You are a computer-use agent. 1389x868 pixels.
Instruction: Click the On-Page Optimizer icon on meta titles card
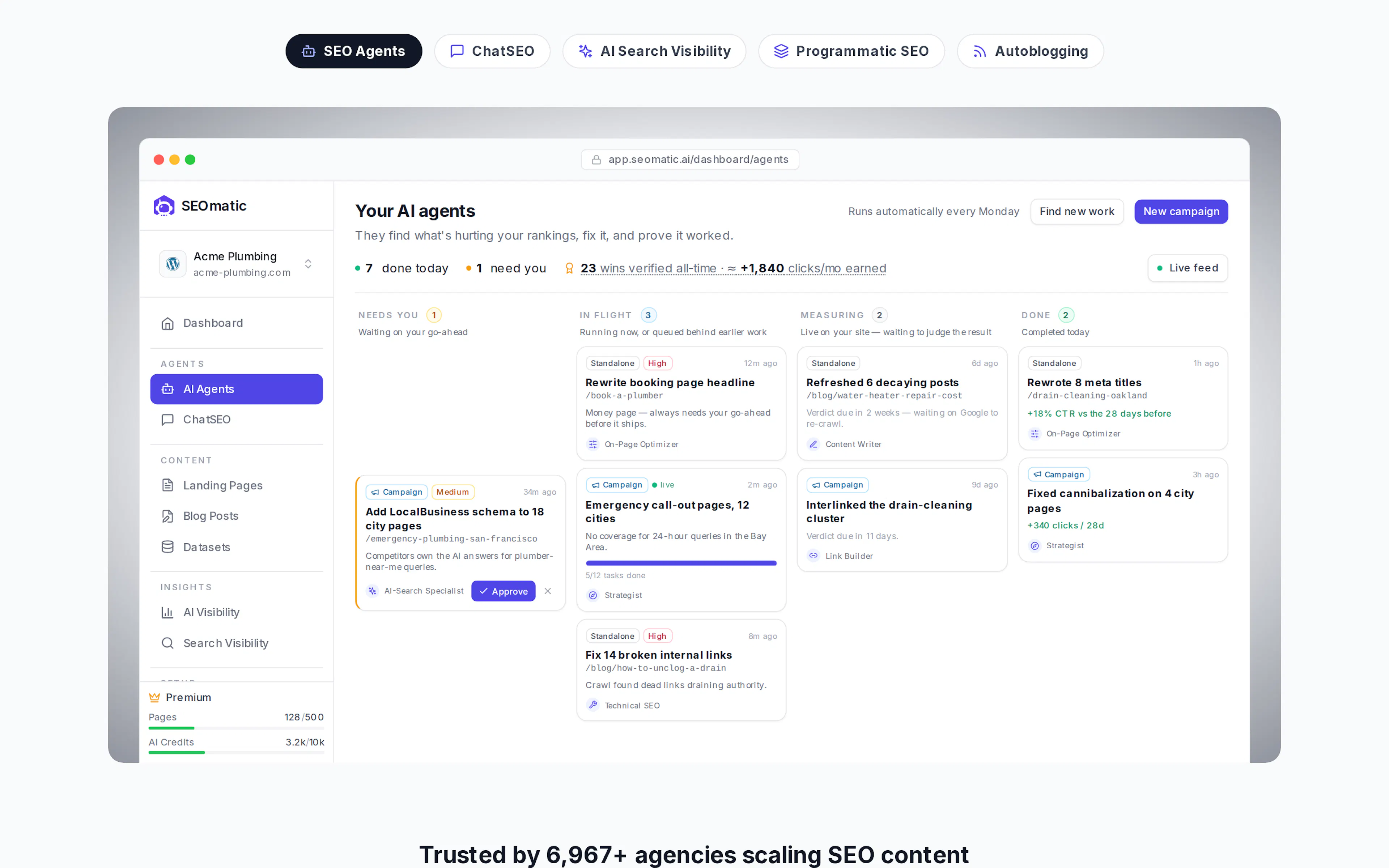tap(1034, 433)
